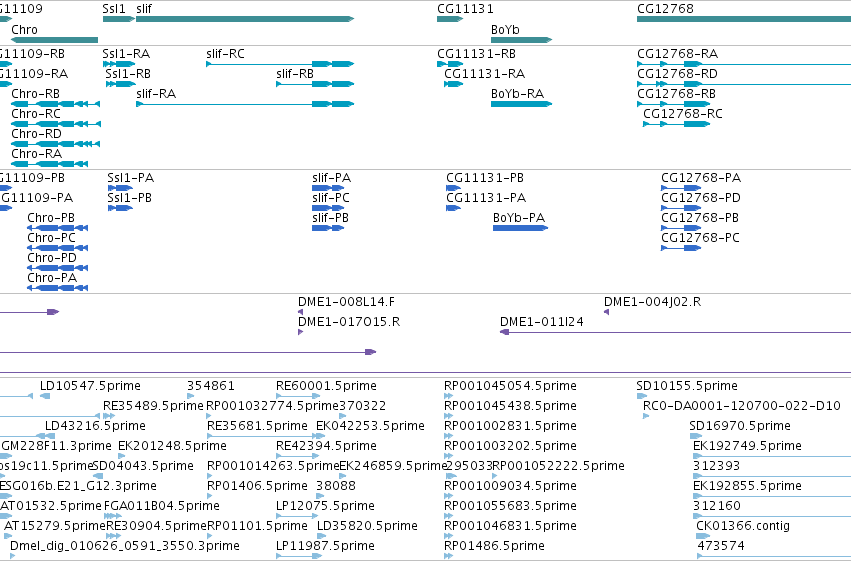The height and width of the screenshot is (561, 851).
Task: Select EST RP01486.5prime
Action: [x=494, y=547]
